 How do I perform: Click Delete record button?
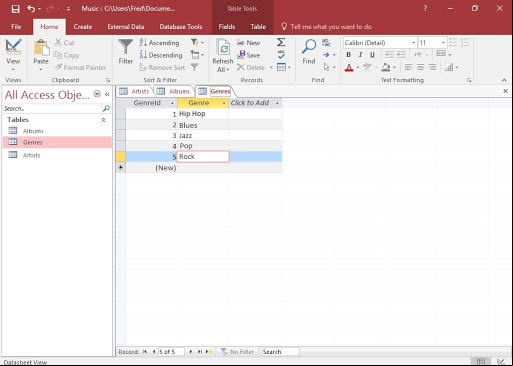251,67
